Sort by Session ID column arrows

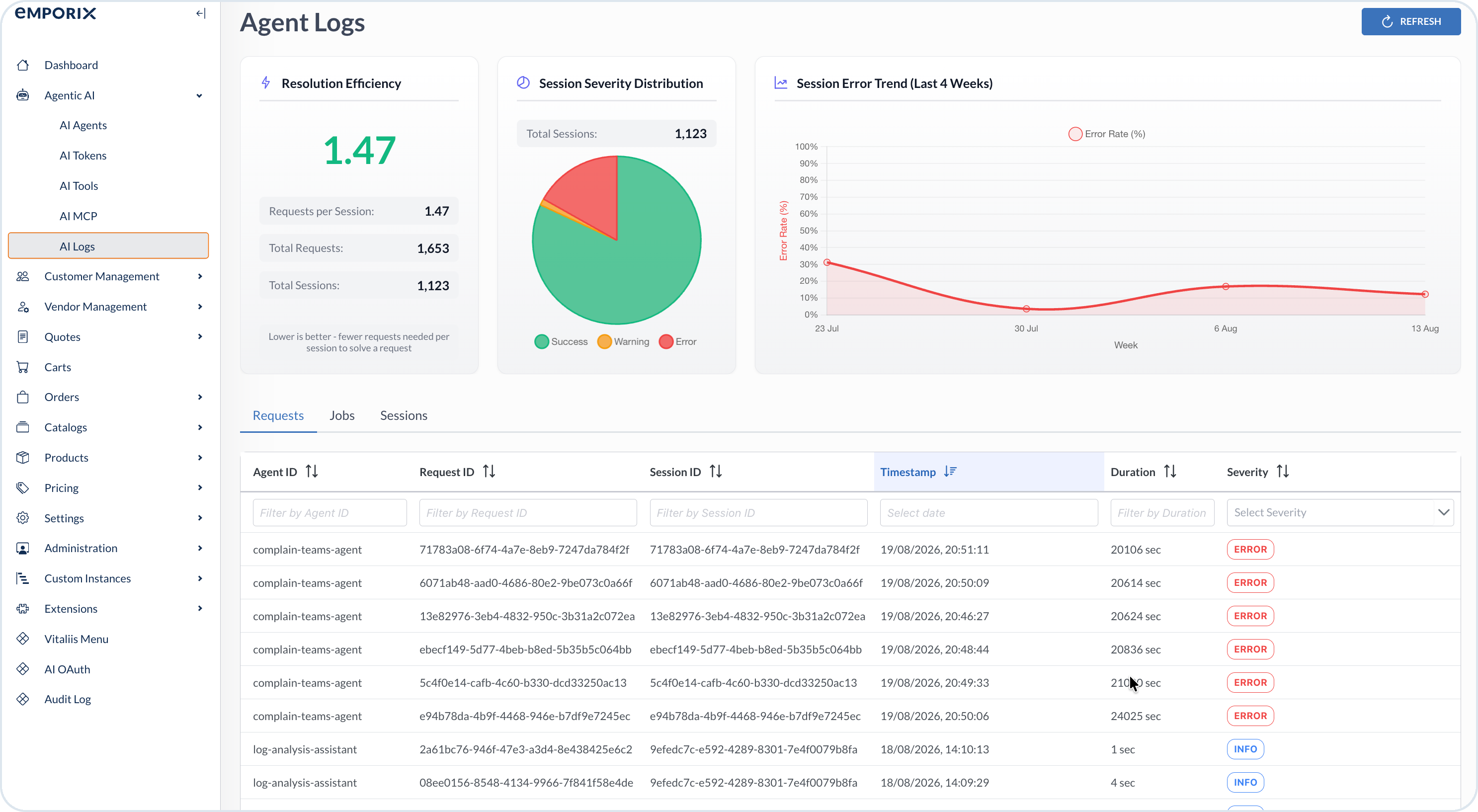coord(716,471)
